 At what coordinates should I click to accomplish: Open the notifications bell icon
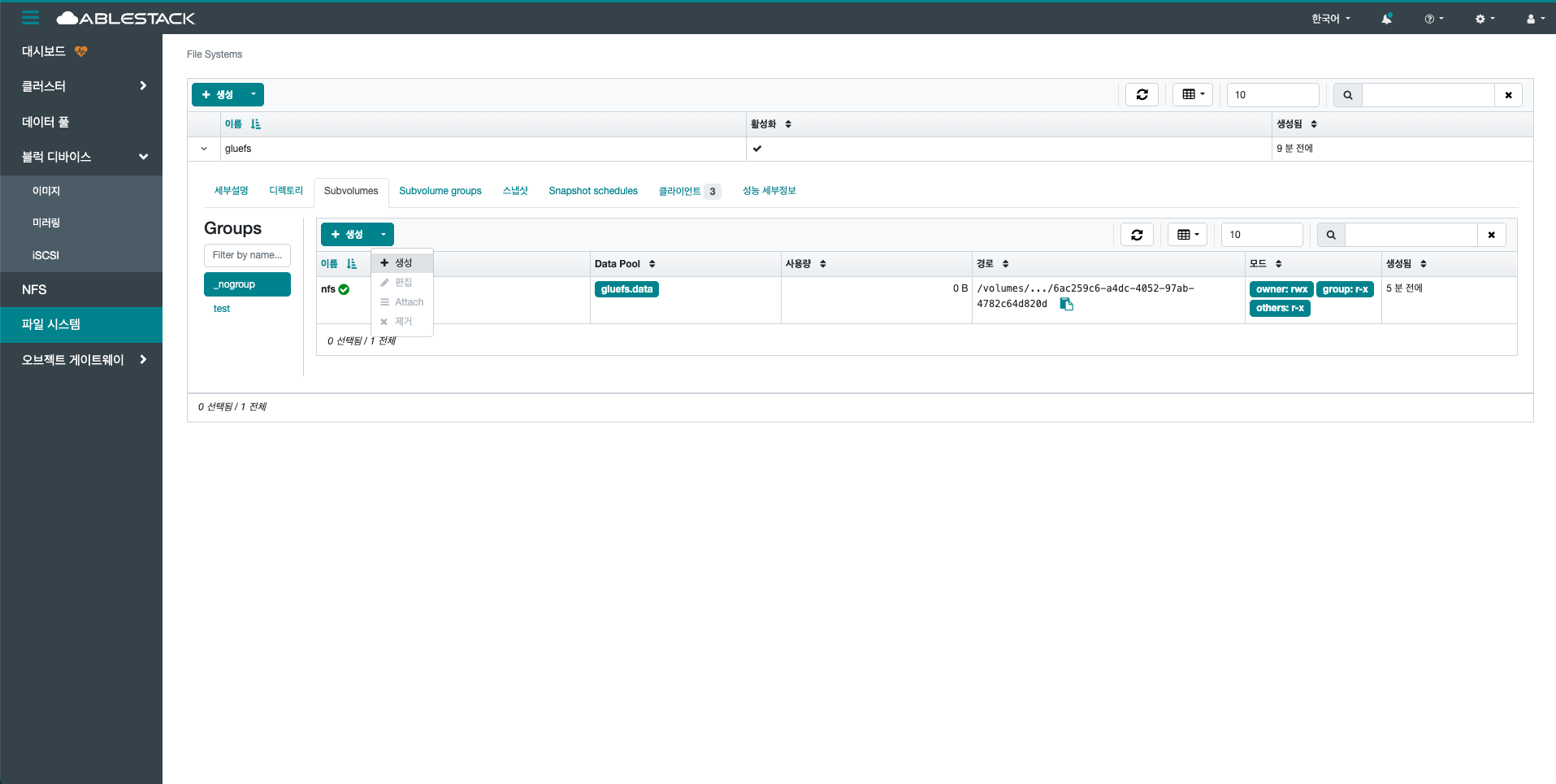pos(1386,19)
